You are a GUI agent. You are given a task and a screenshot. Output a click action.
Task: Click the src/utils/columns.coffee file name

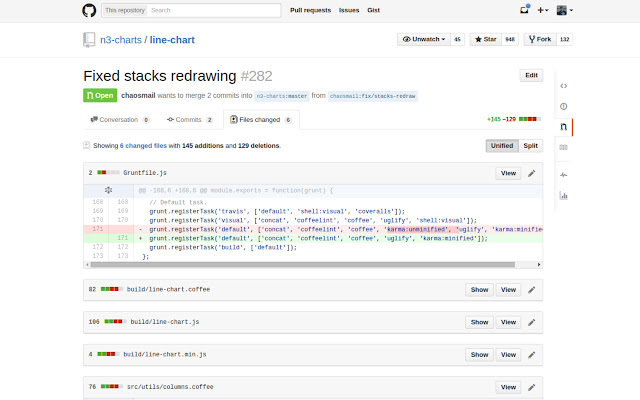170,387
